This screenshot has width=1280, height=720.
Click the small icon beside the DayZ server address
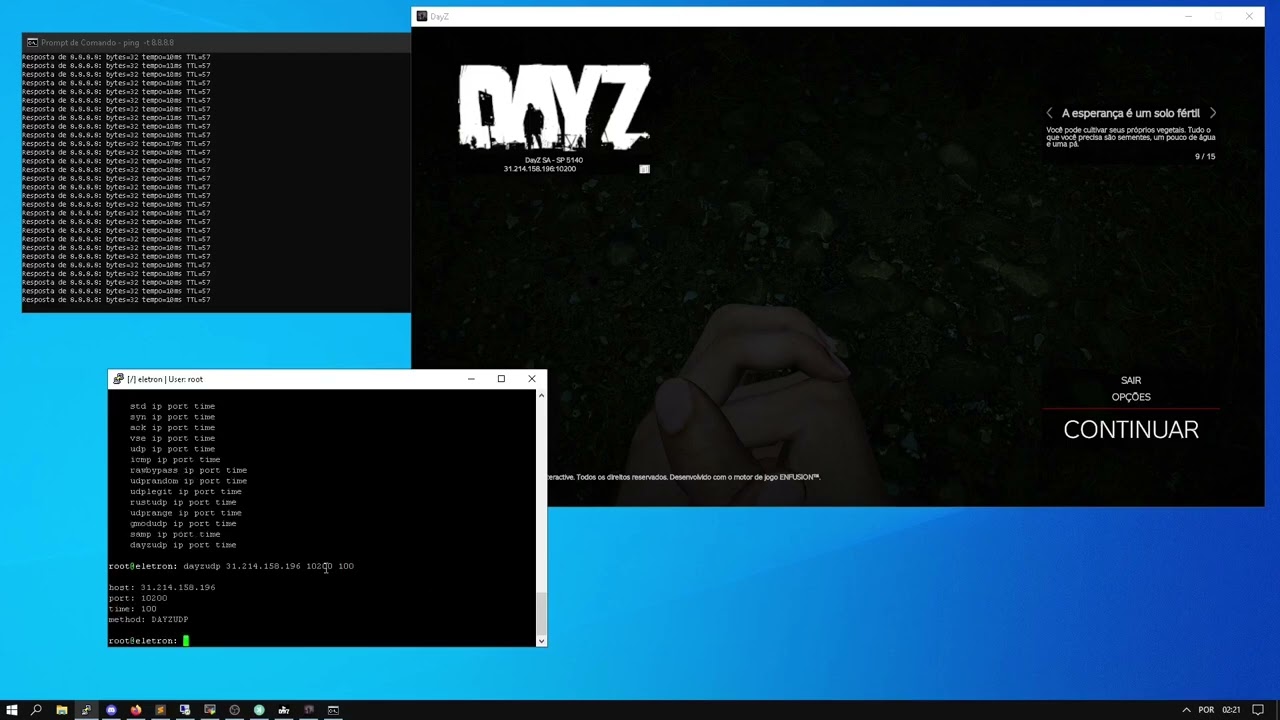(644, 169)
